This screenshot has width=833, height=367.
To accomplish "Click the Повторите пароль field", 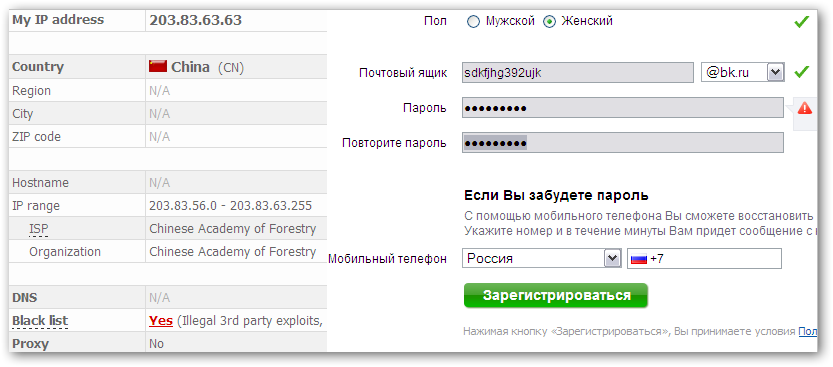I will coord(623,143).
